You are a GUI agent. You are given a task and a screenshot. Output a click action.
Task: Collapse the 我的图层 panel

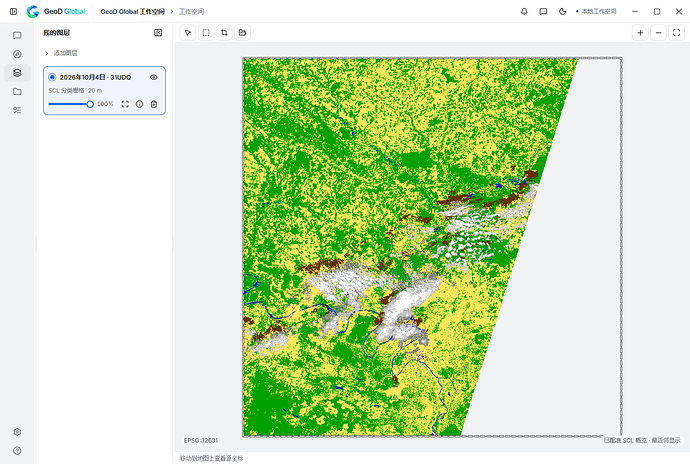[x=158, y=33]
